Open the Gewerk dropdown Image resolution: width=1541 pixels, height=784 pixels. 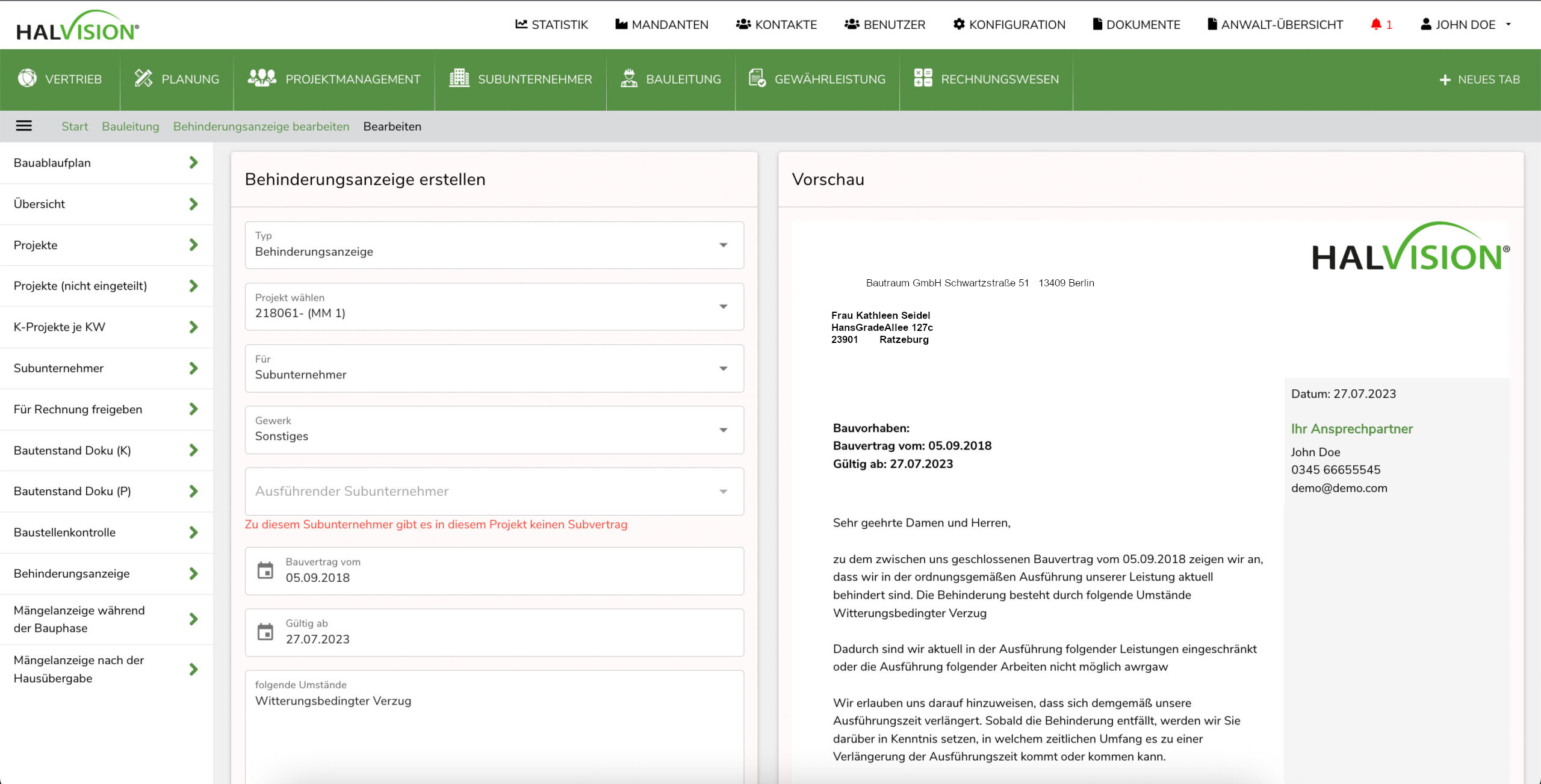point(494,430)
